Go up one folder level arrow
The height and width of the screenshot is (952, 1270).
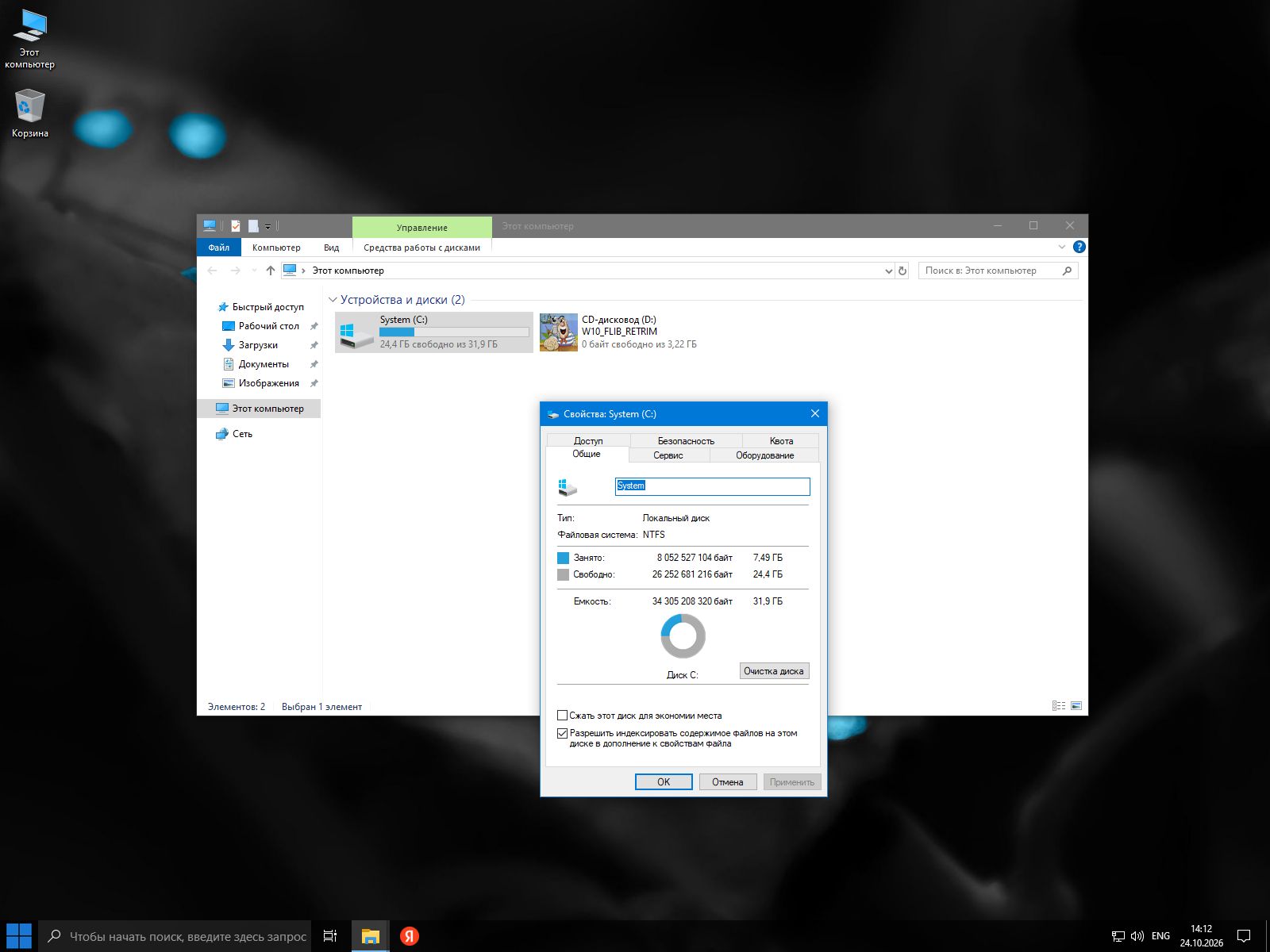271,271
